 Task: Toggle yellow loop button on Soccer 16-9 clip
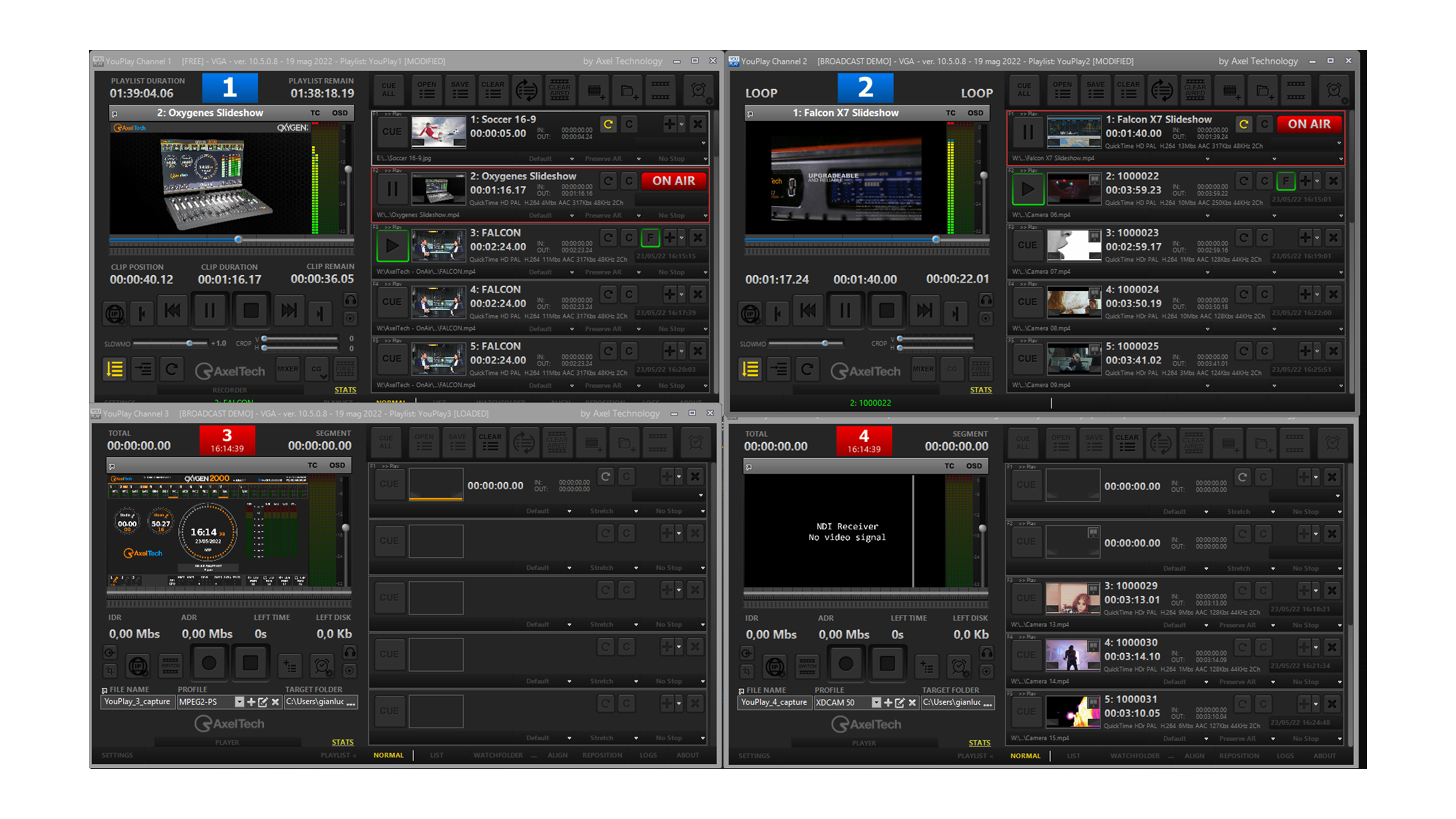(608, 124)
